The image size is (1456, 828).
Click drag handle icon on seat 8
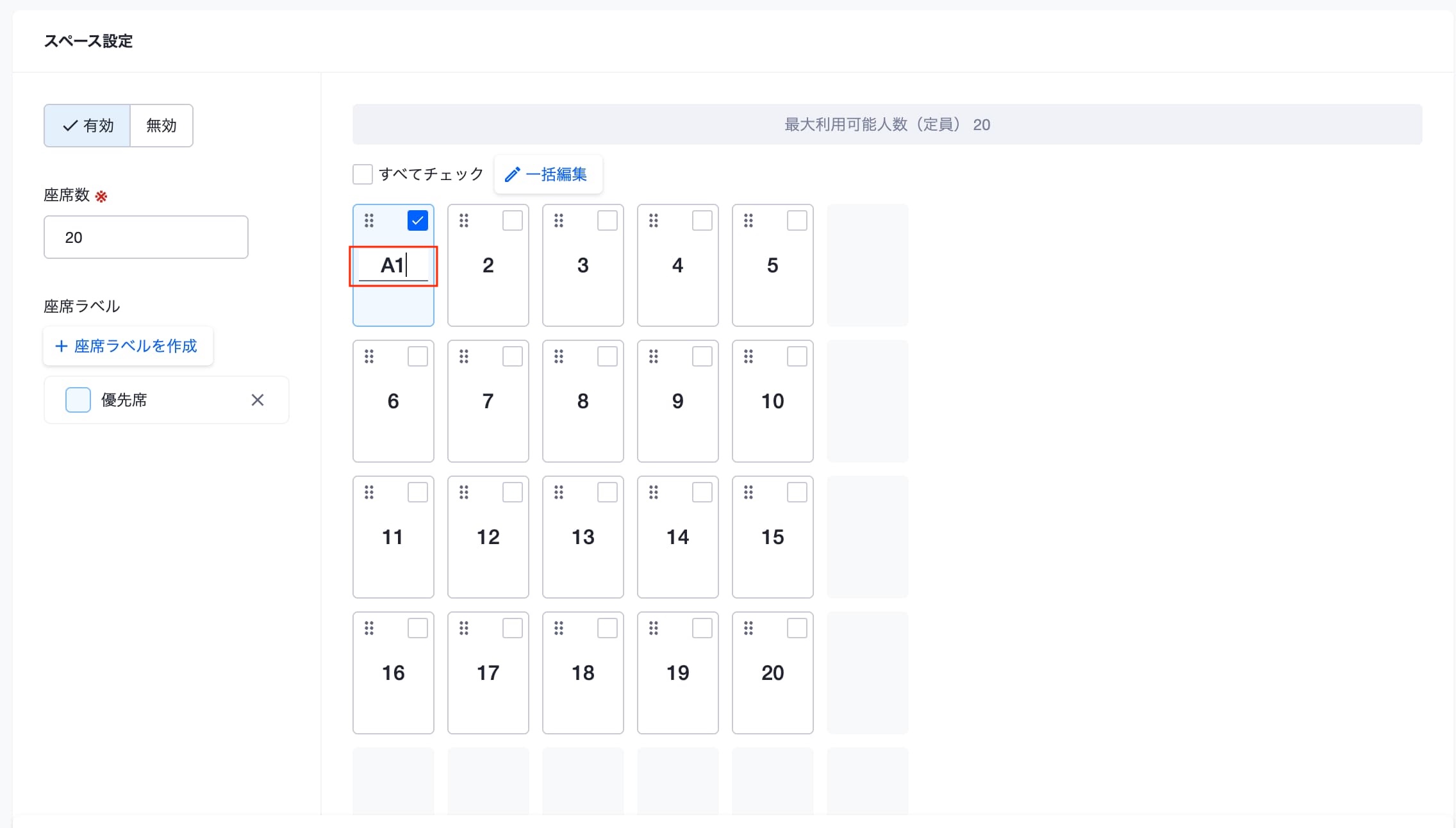559,357
